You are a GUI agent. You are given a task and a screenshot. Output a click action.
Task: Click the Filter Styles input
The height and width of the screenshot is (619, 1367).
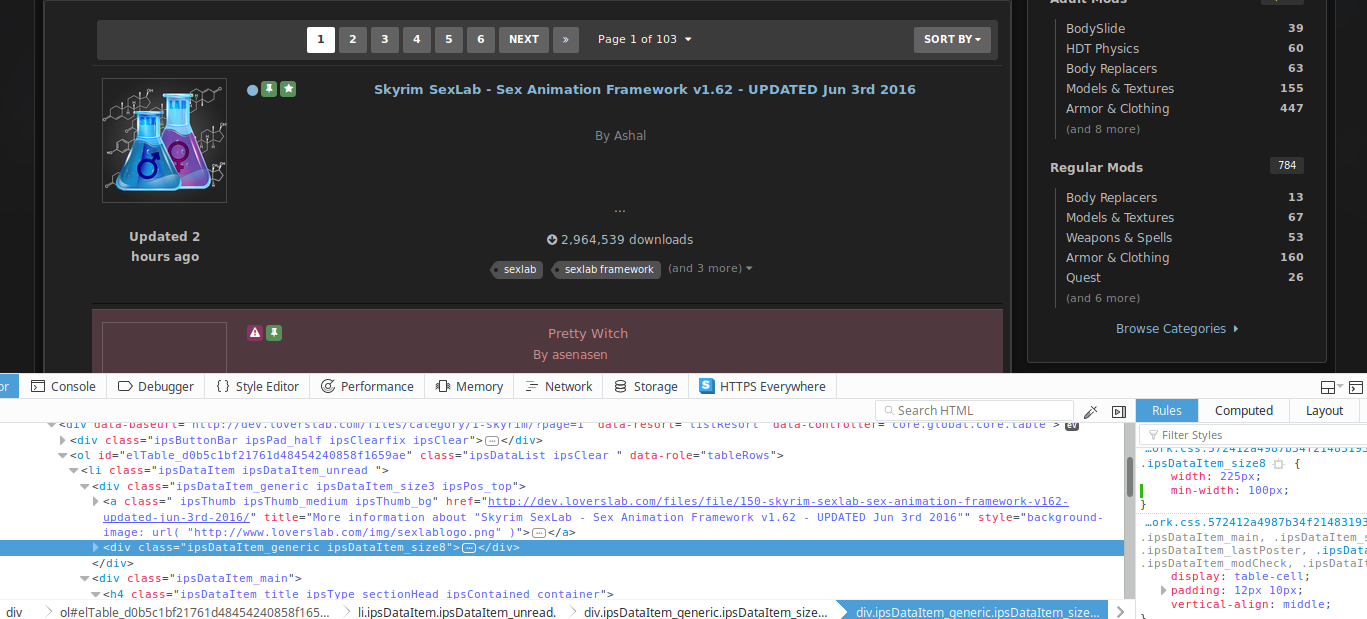click(x=1250, y=435)
